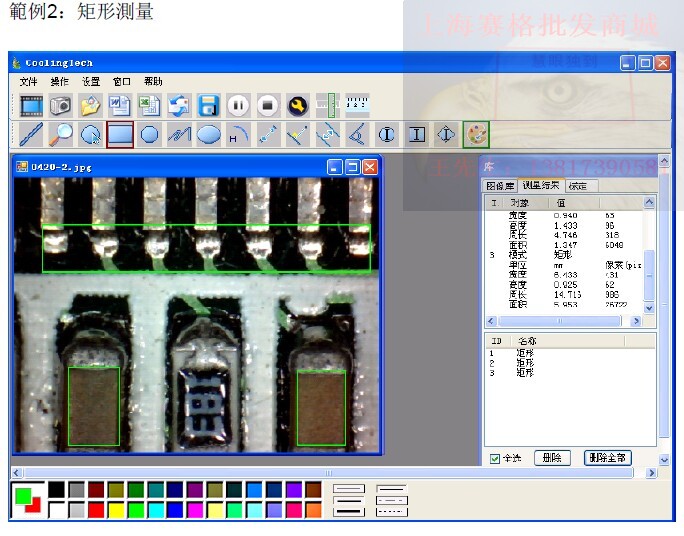Pick the white color swatch

[x=56, y=509]
